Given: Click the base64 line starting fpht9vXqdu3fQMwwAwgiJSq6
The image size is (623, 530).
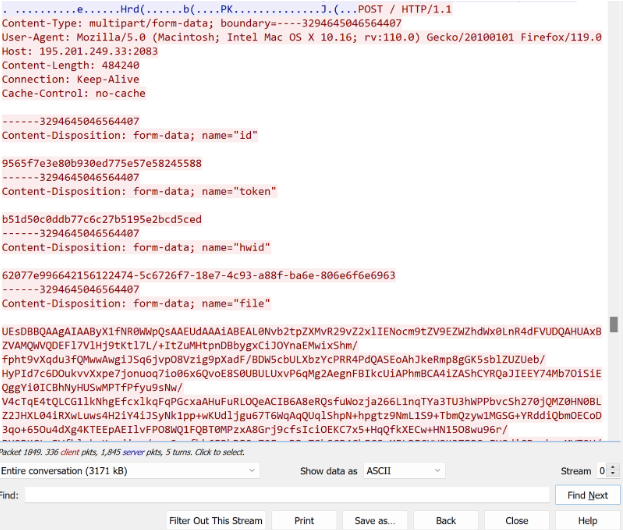Looking at the screenshot, I should click(x=273, y=360).
